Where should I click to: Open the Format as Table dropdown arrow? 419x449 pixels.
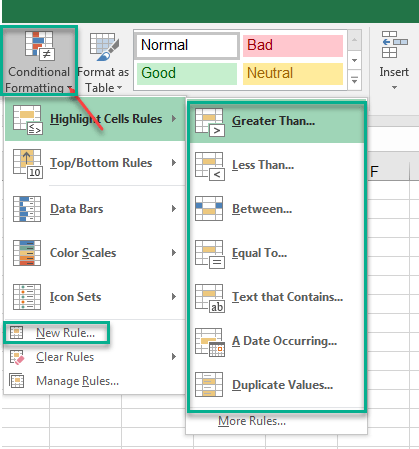pos(119,88)
